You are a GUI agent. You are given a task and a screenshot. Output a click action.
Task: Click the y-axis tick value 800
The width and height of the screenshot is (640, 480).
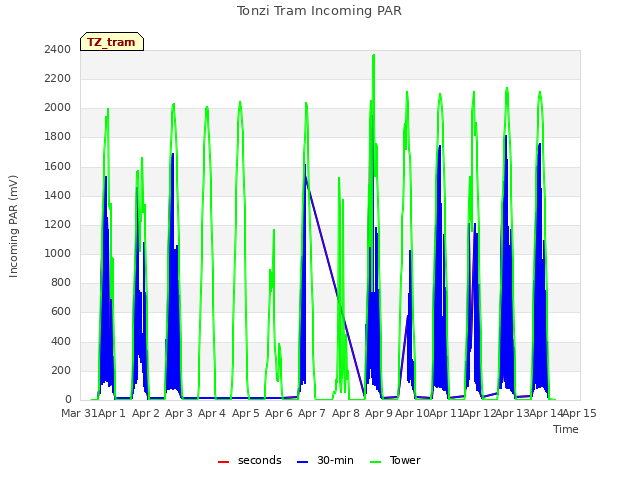(61, 282)
